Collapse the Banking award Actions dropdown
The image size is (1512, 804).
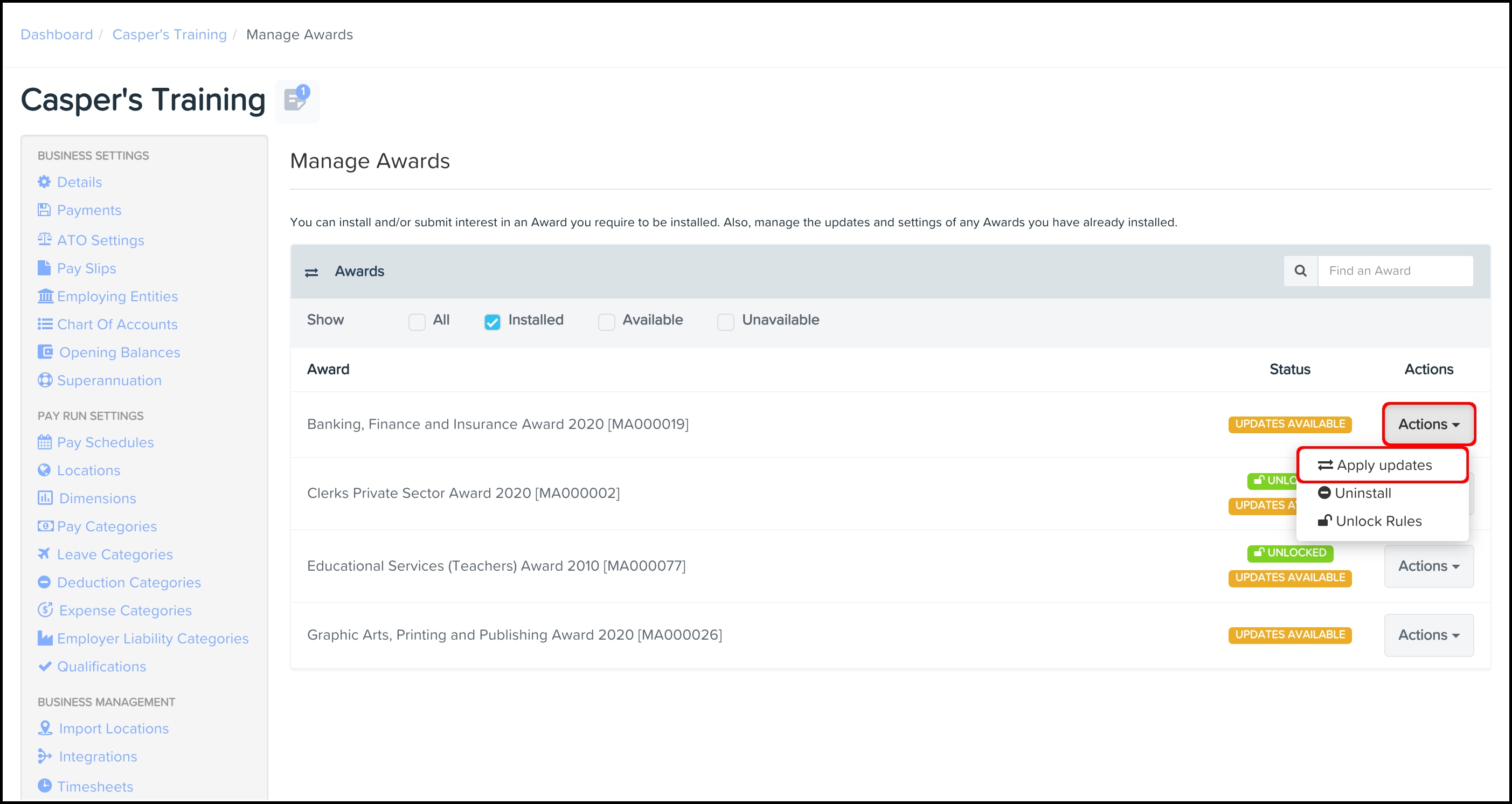[1428, 424]
